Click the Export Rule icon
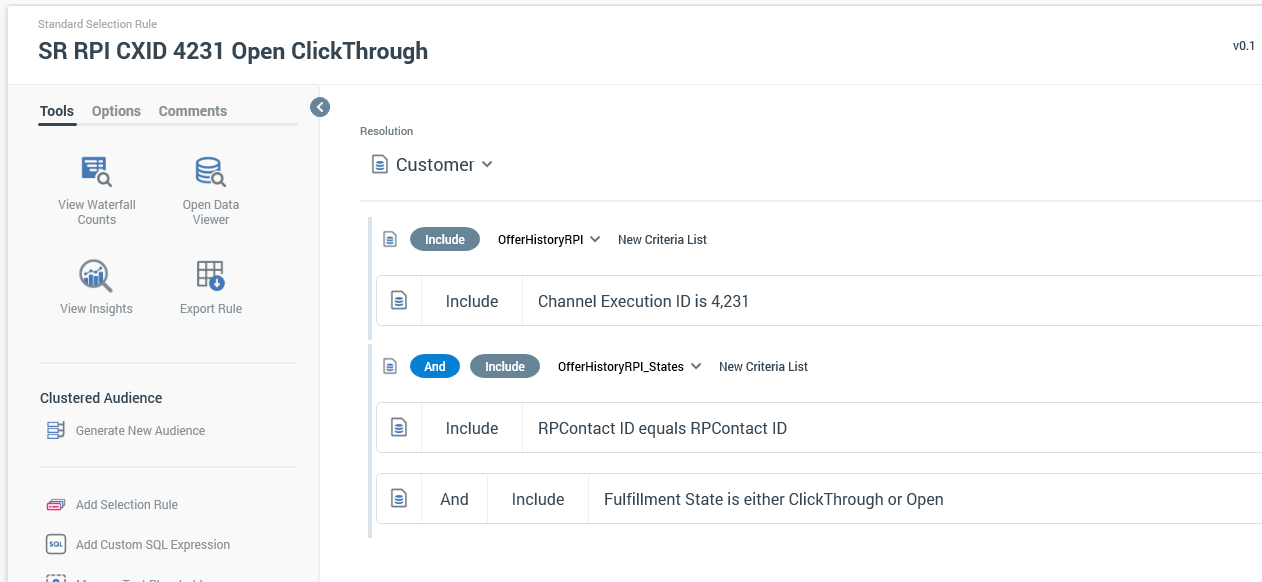Screen dimensions: 1262x582 tap(210, 275)
